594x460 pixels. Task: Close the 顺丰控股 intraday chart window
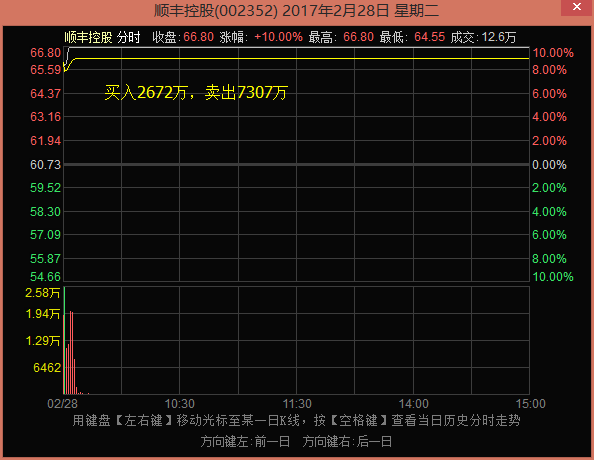coord(577,7)
